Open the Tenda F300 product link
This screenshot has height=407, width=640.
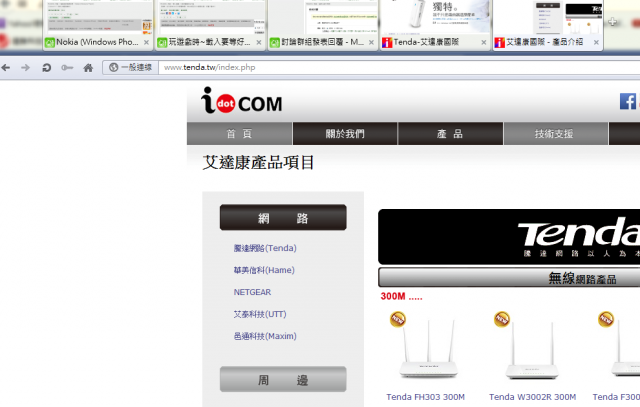(616, 397)
